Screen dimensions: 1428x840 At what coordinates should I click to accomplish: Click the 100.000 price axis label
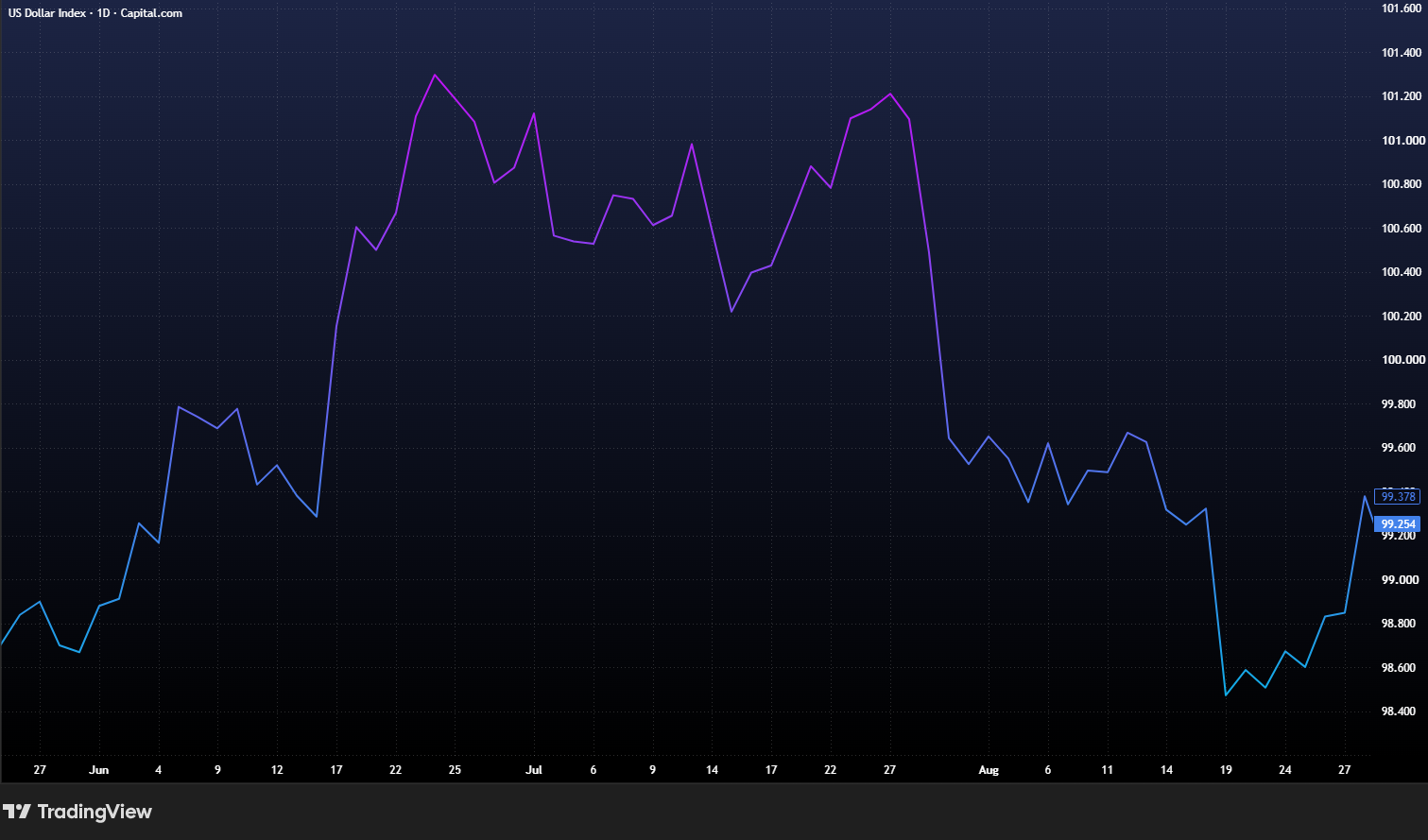click(x=1402, y=360)
